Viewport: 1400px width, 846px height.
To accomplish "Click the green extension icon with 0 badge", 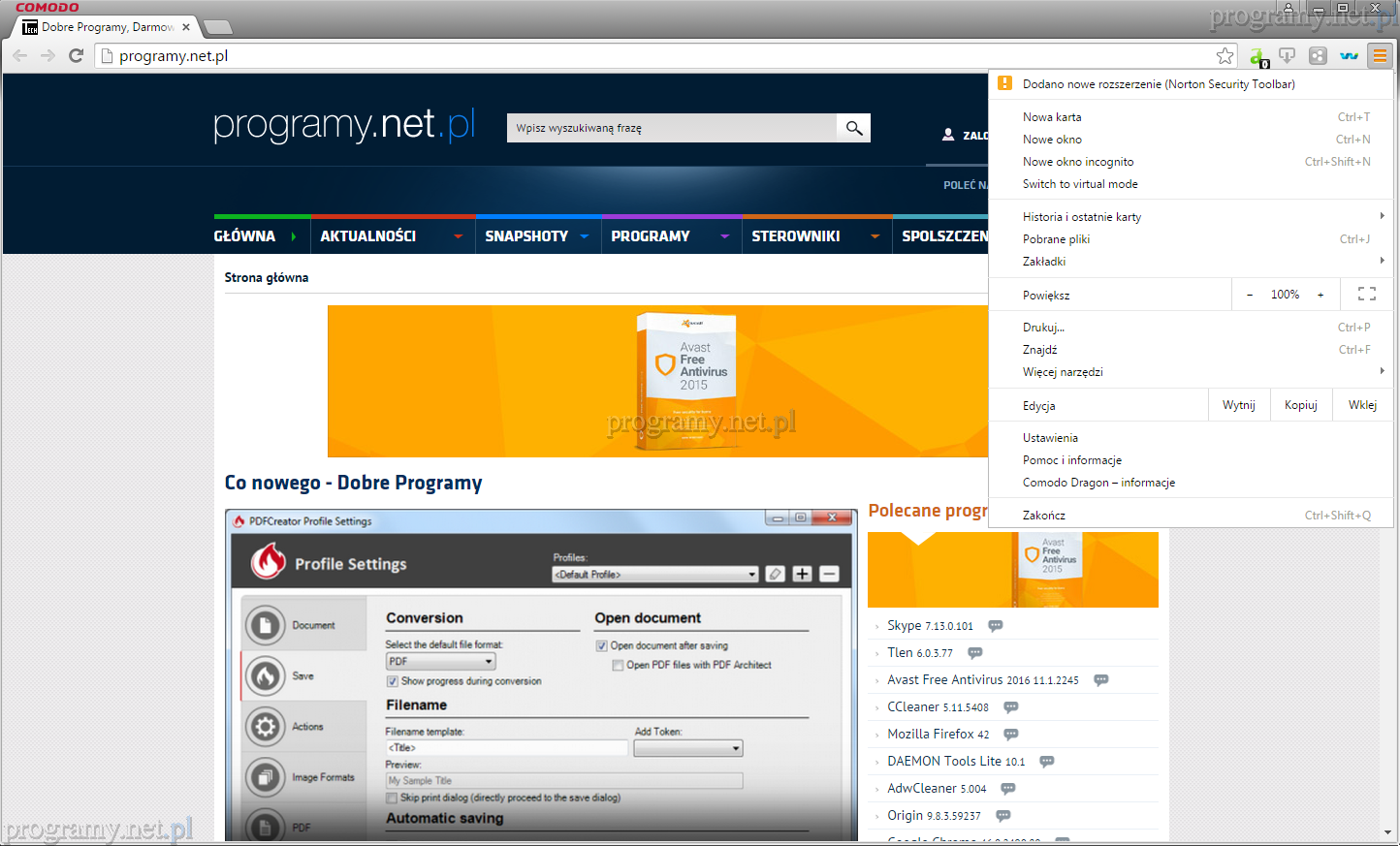I will tap(1257, 57).
